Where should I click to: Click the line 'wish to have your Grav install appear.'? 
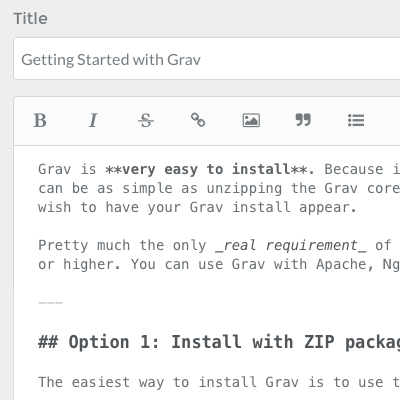197,207
